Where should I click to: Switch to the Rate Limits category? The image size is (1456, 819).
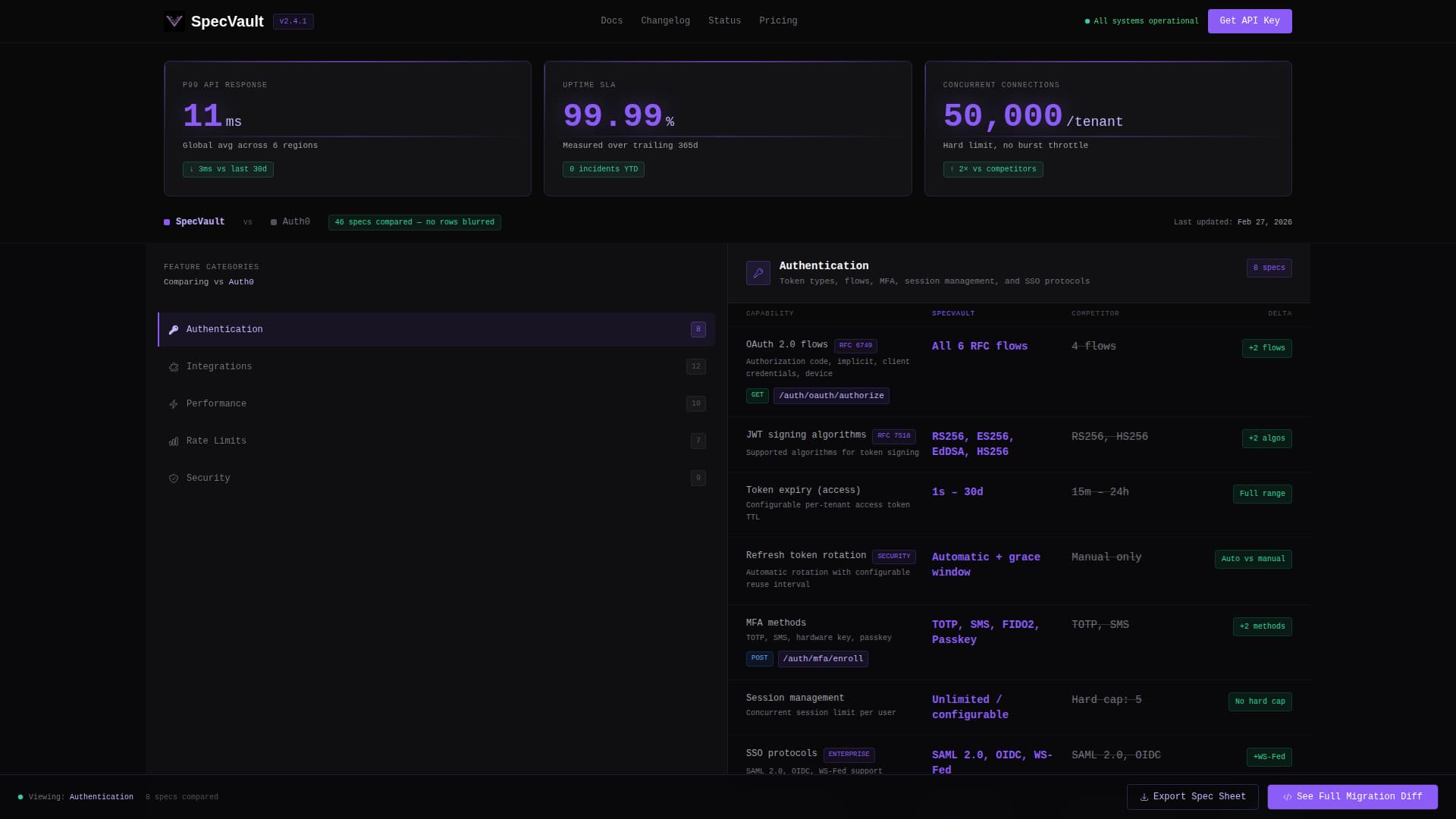coord(436,441)
